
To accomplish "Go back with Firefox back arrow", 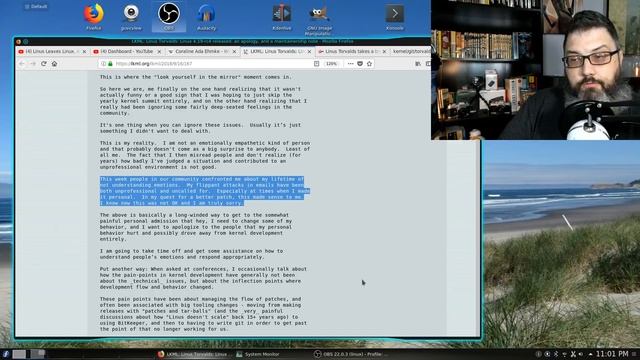I will (x=22, y=64).
